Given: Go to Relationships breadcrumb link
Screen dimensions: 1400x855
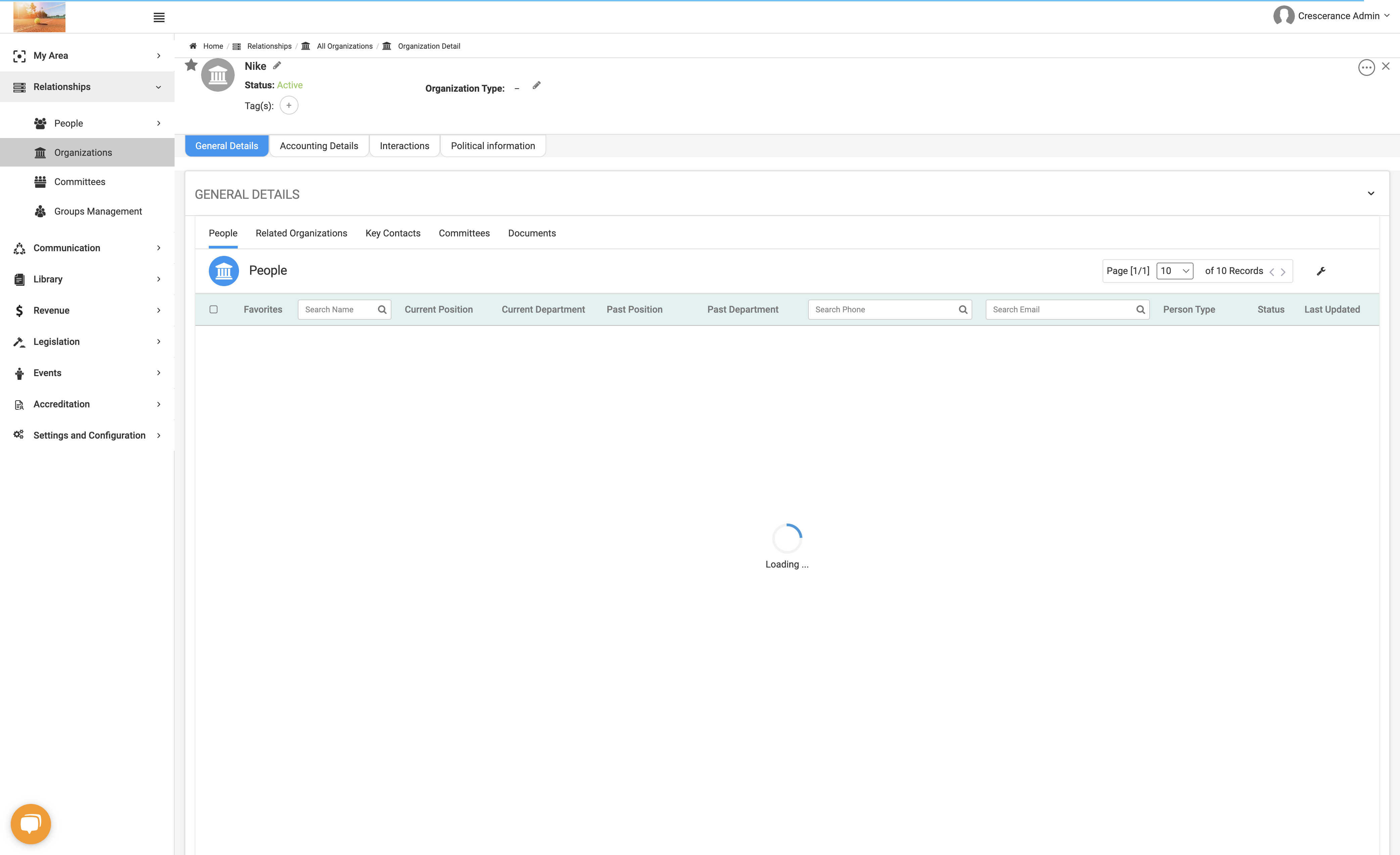Looking at the screenshot, I should coord(269,46).
